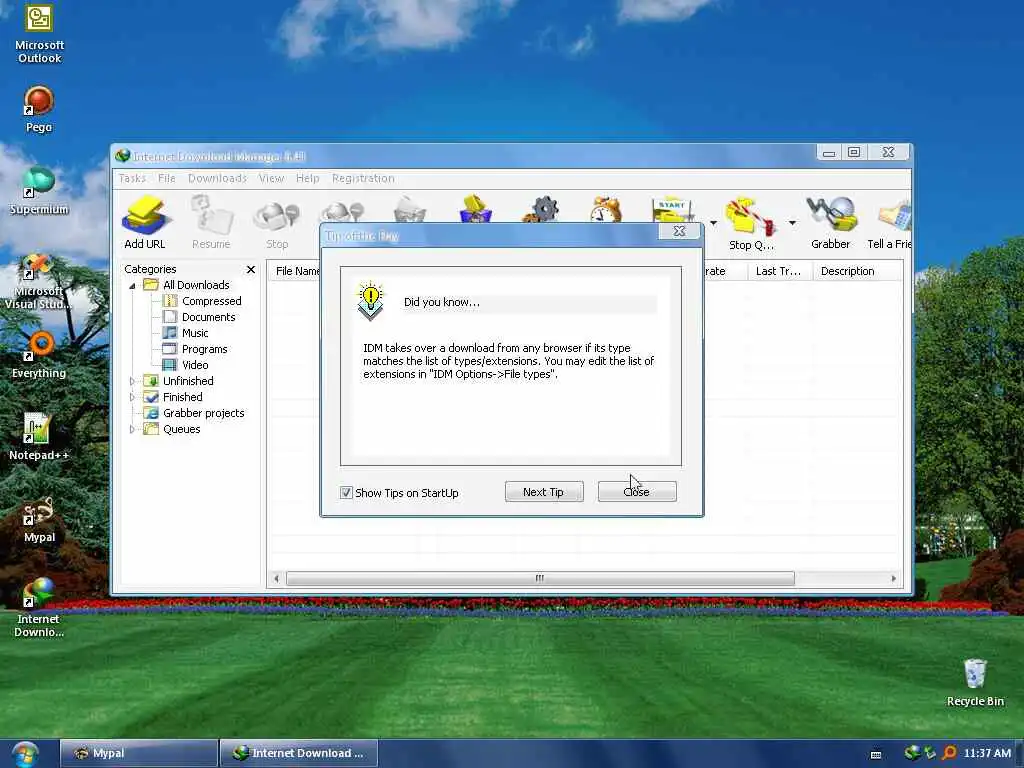Close the Tip of the Day dialog via X

point(679,231)
